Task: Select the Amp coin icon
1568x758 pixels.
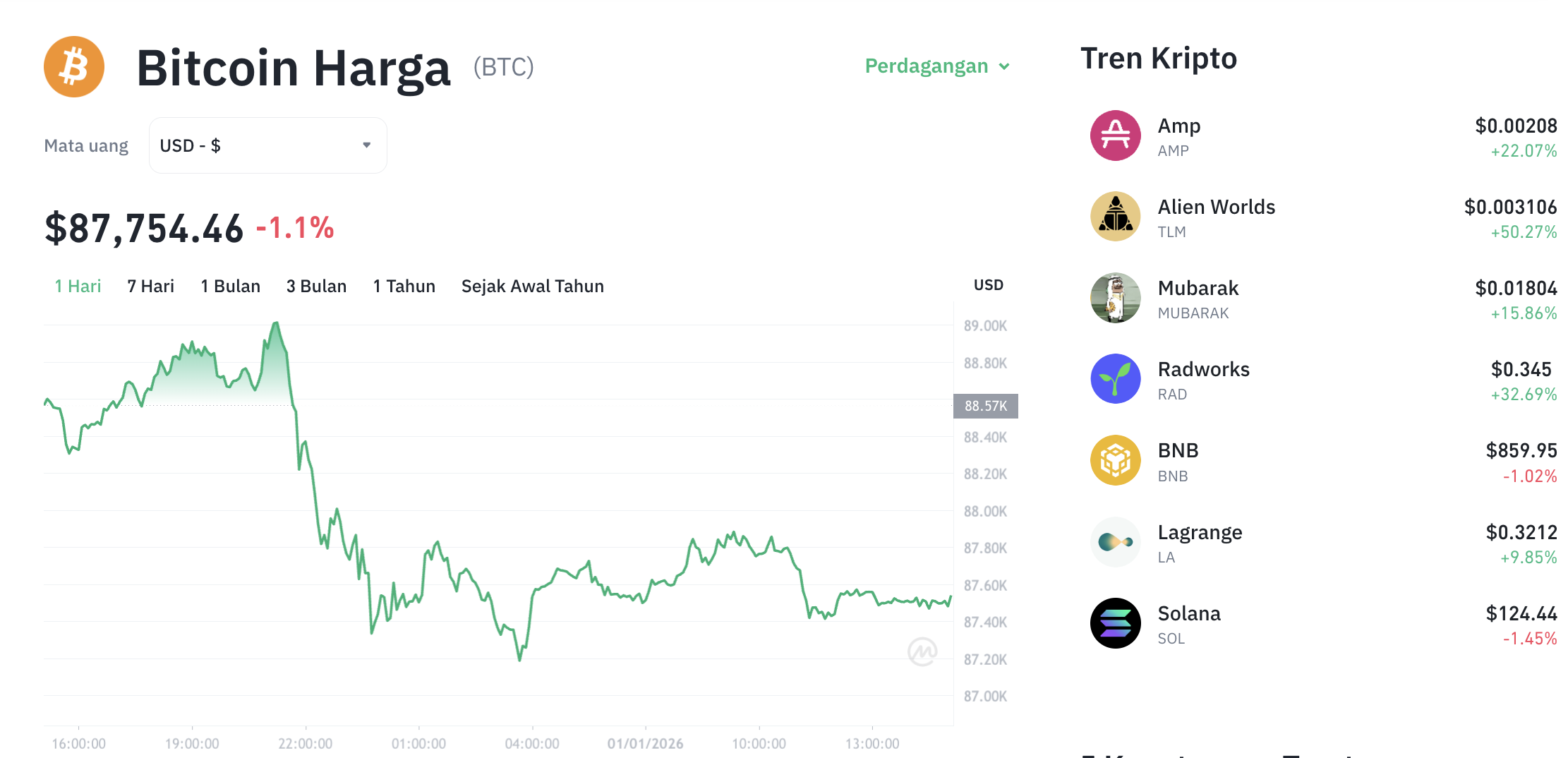Action: (x=1115, y=136)
